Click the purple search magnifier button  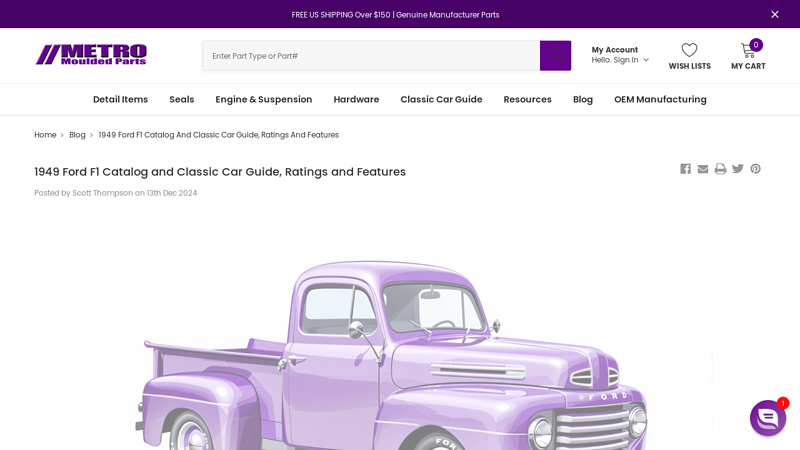click(555, 56)
